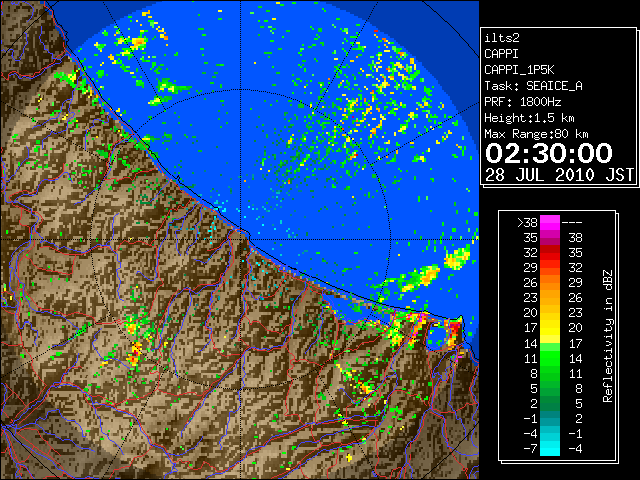Click the 'Height:1.5 km' label
The height and width of the screenshot is (480, 640).
[x=529, y=118]
